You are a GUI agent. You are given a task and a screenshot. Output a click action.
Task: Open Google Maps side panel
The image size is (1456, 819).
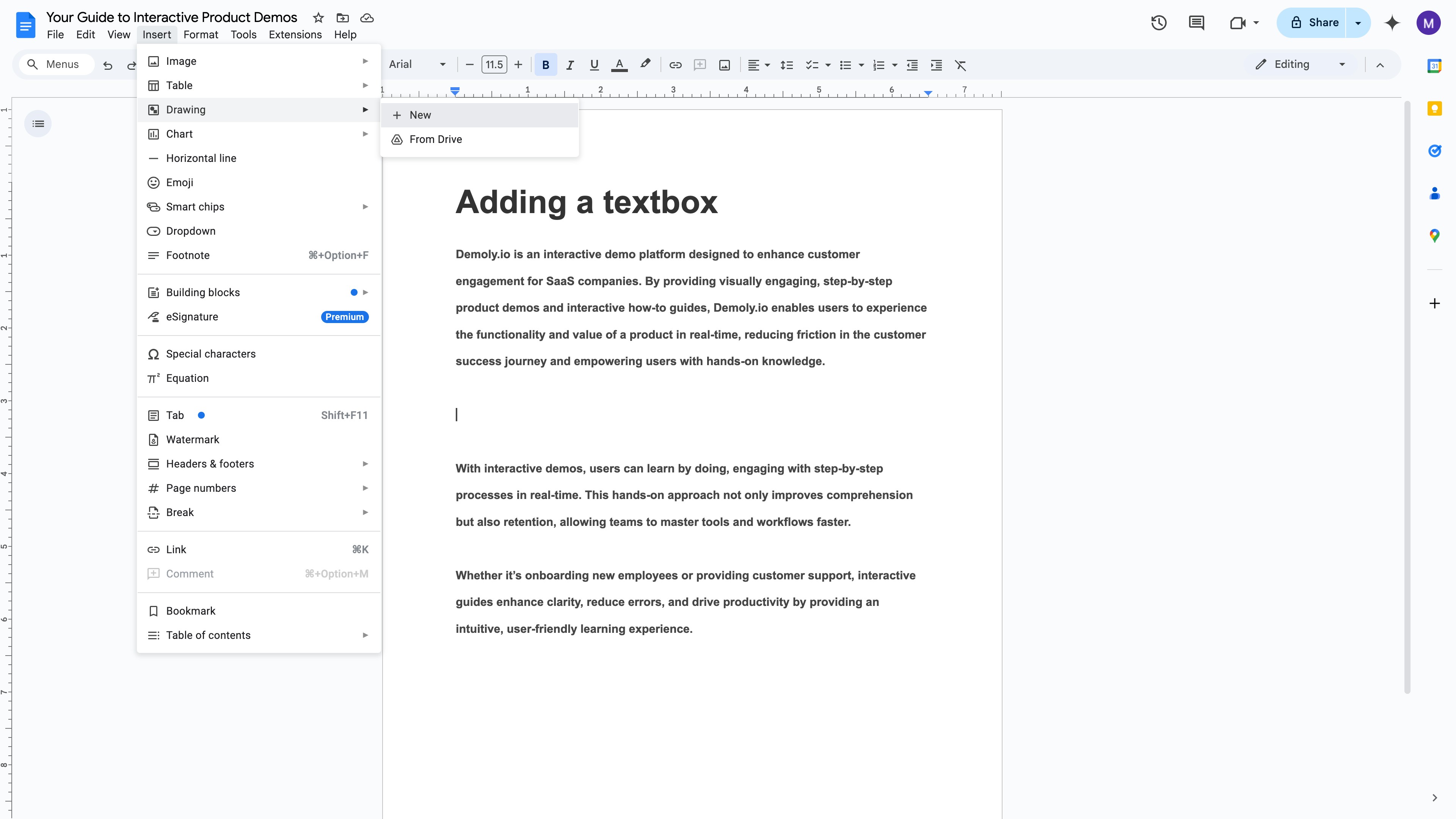coord(1434,236)
